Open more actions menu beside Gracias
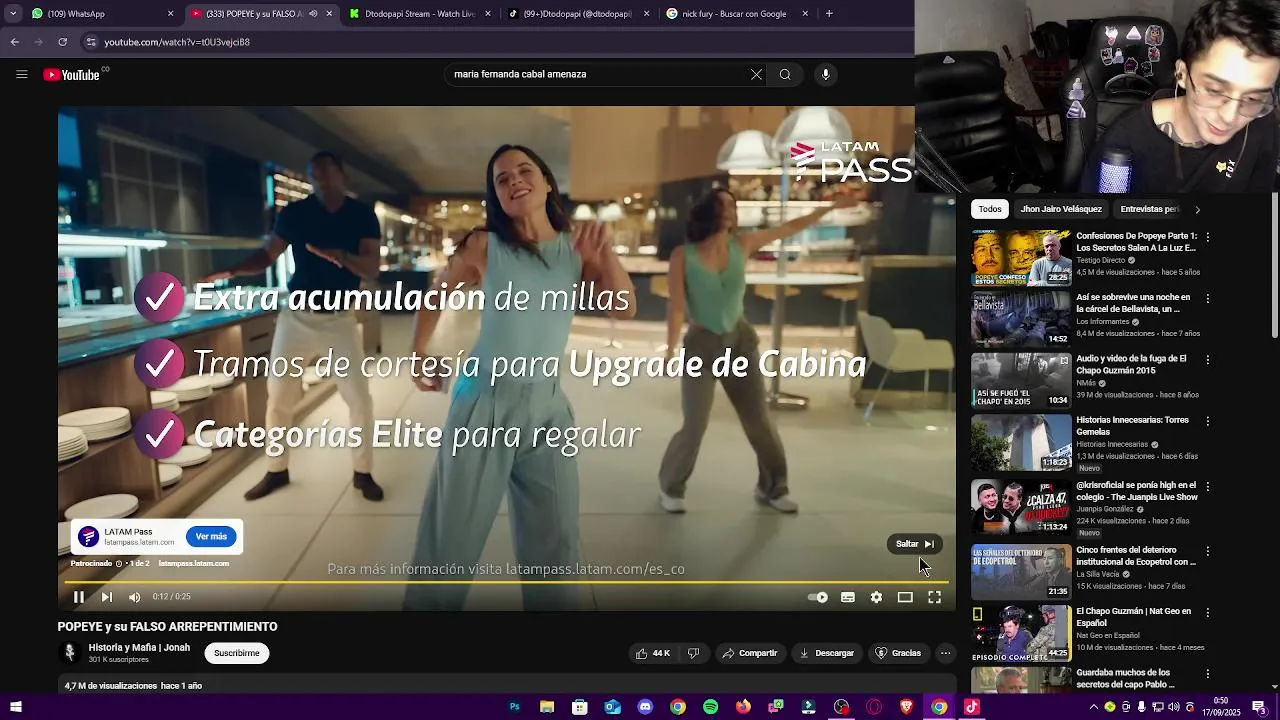 tap(945, 653)
